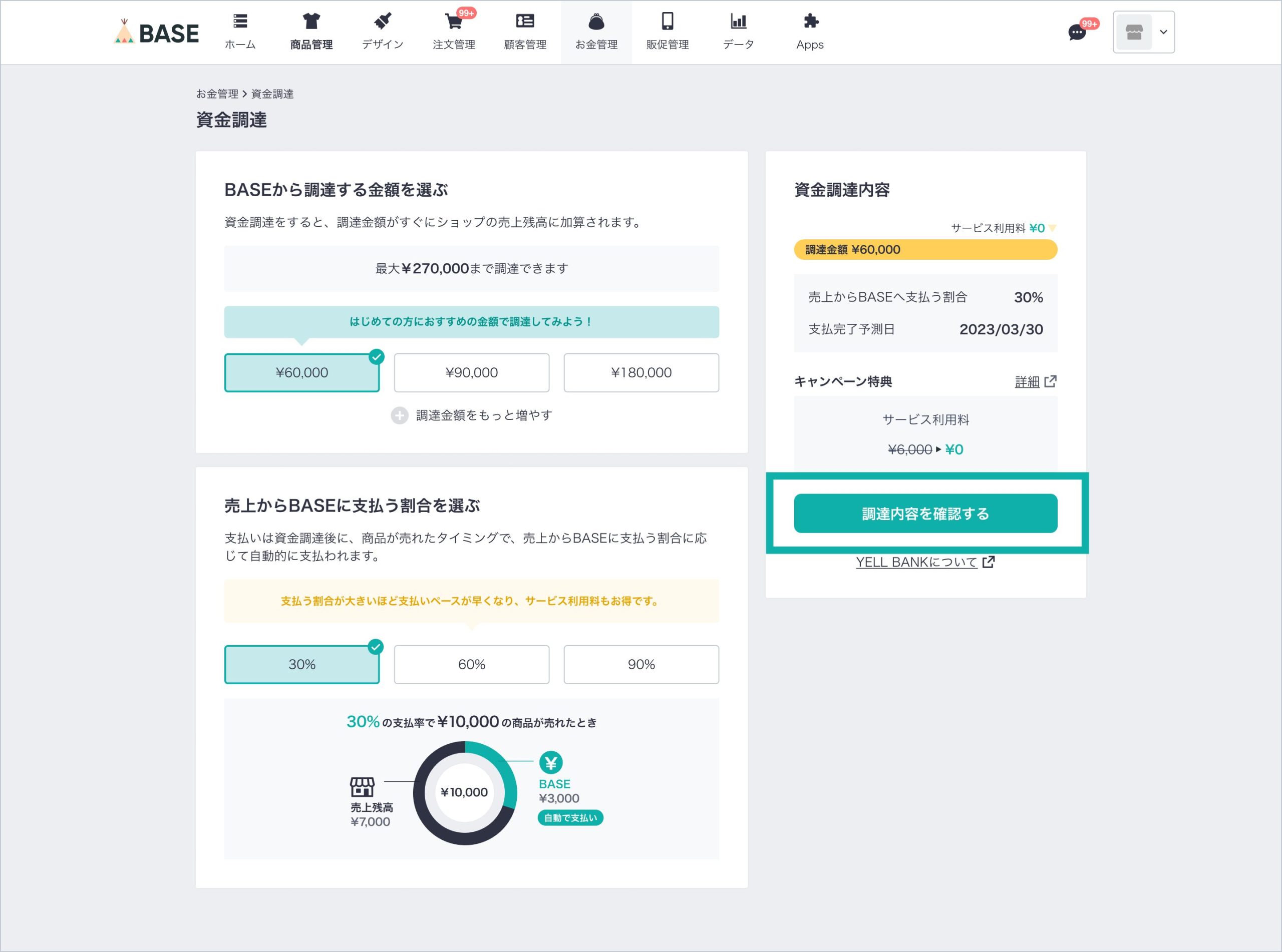The width and height of the screenshot is (1282, 952).
Task: Select the ¥60,000 amount option
Action: (x=302, y=373)
